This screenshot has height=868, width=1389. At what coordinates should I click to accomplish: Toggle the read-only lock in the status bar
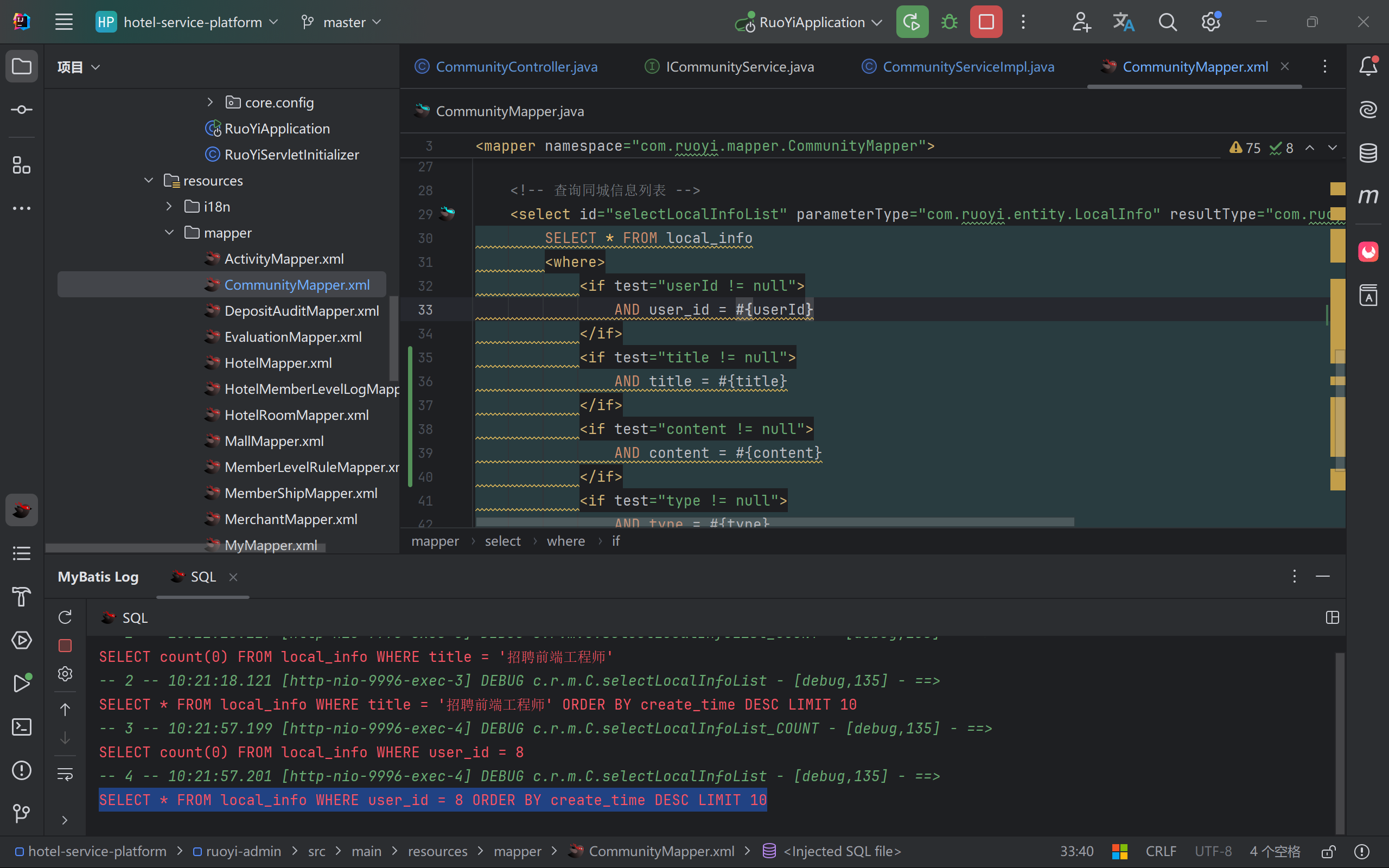[1328, 851]
